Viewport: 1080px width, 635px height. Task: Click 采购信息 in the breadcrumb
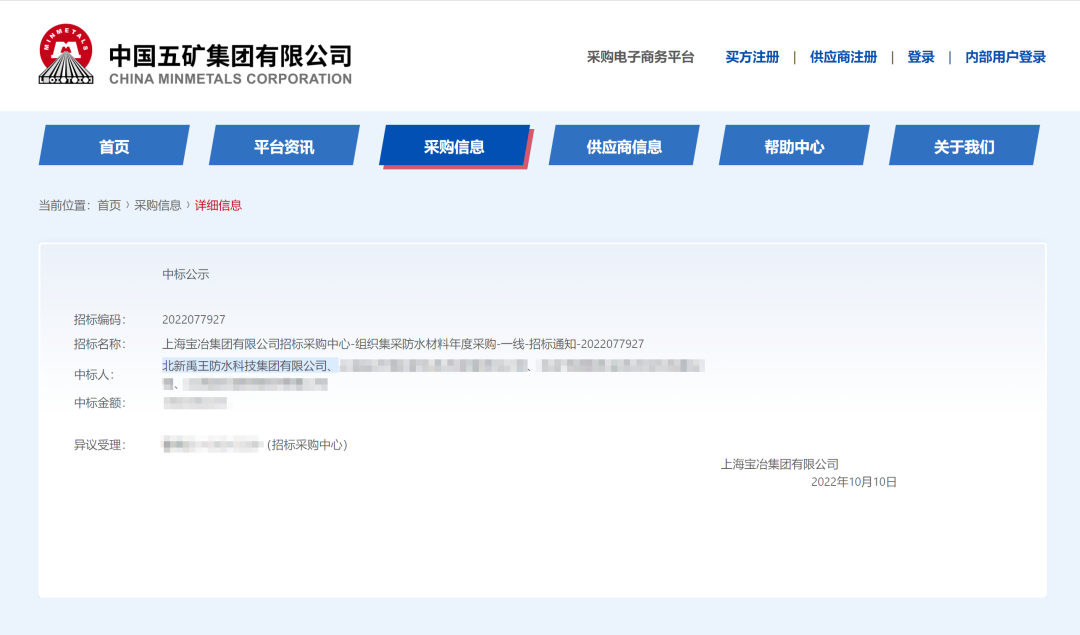click(158, 205)
